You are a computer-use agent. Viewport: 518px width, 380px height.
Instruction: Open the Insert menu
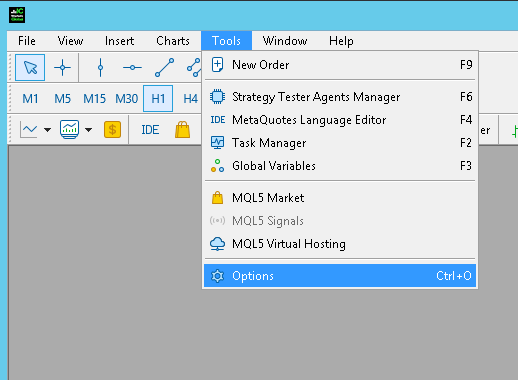point(119,41)
